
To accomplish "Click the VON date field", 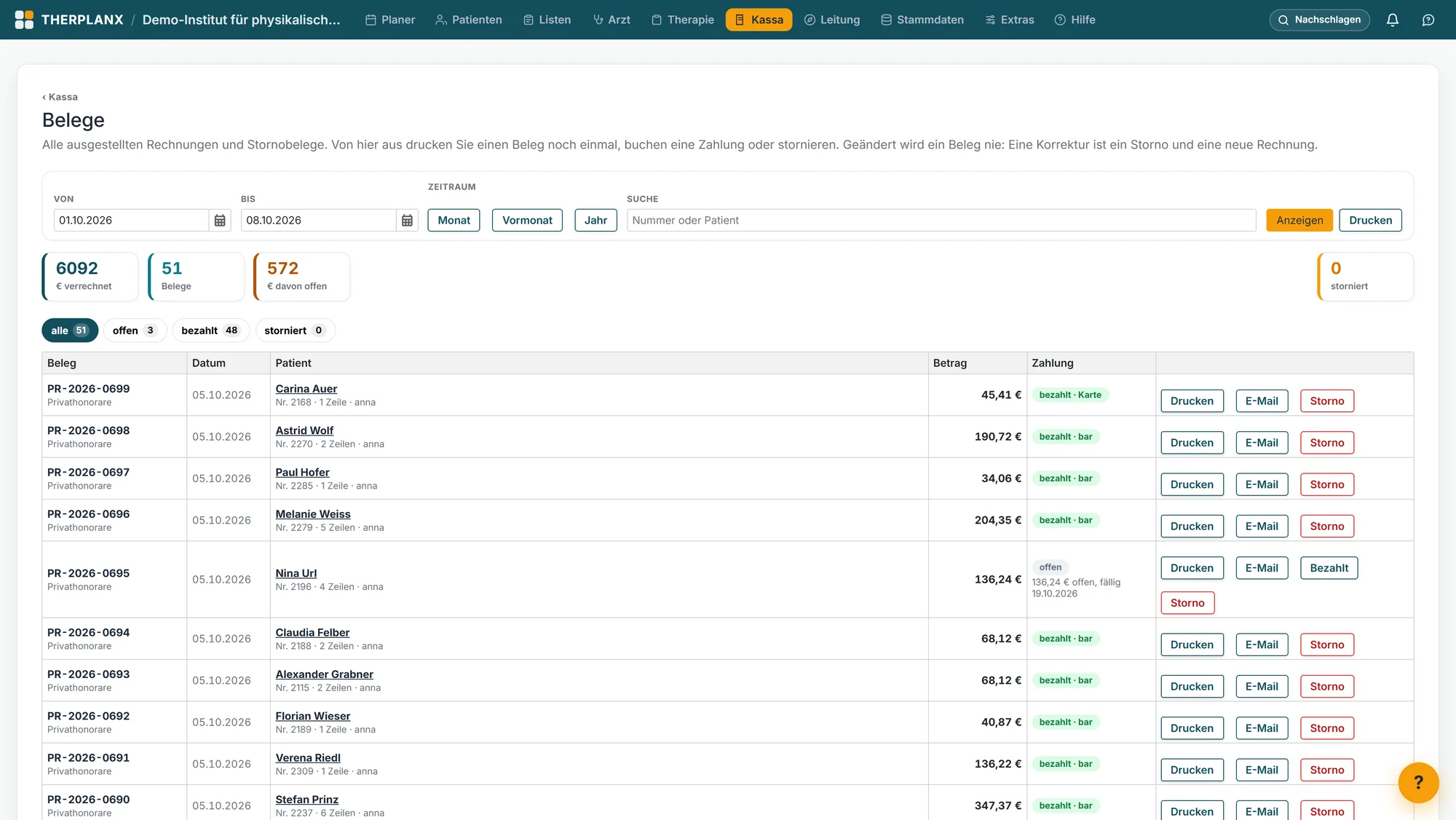I will click(132, 221).
